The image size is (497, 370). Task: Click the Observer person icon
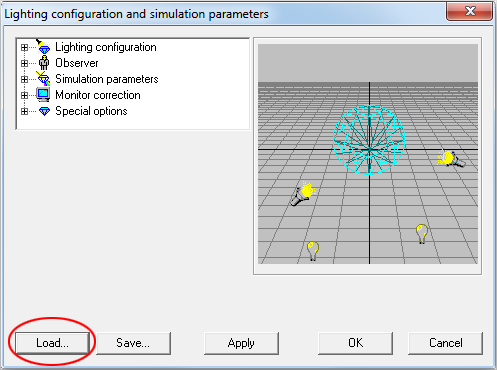[44, 63]
